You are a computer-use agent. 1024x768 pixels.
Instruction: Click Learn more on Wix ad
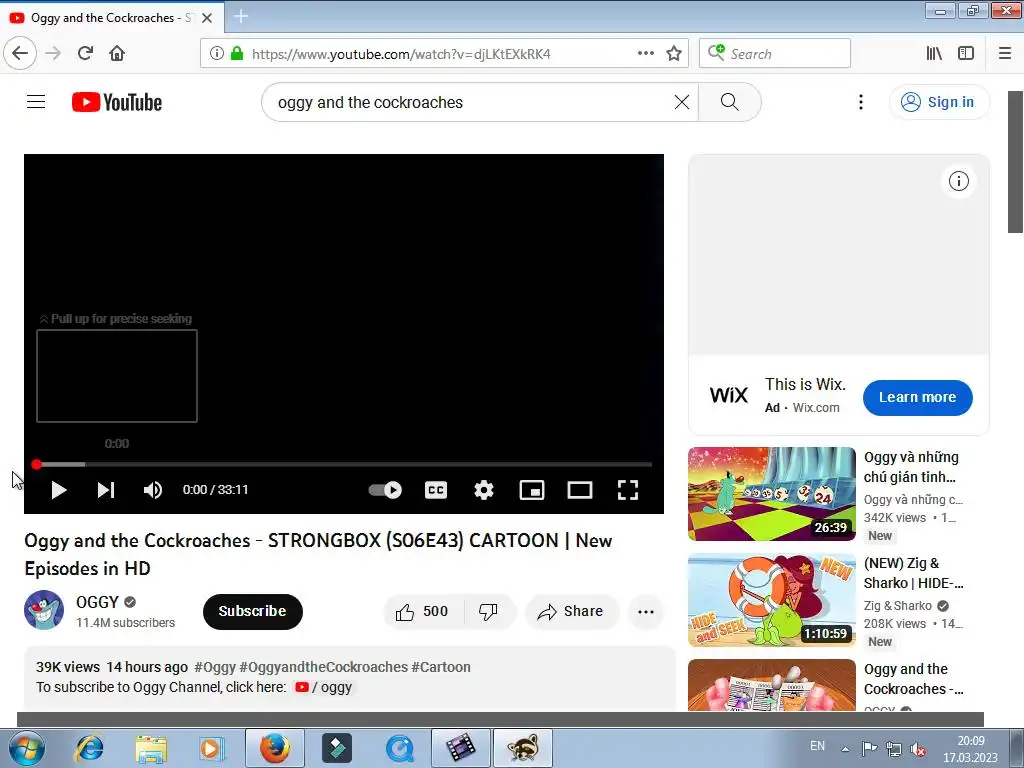(917, 397)
